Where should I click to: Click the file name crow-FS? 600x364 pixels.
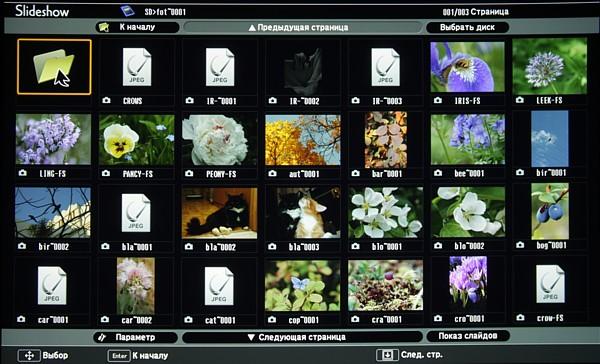tap(549, 318)
